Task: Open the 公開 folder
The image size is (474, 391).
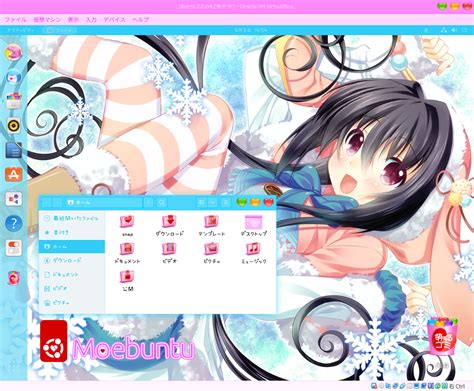Action: tap(127, 281)
